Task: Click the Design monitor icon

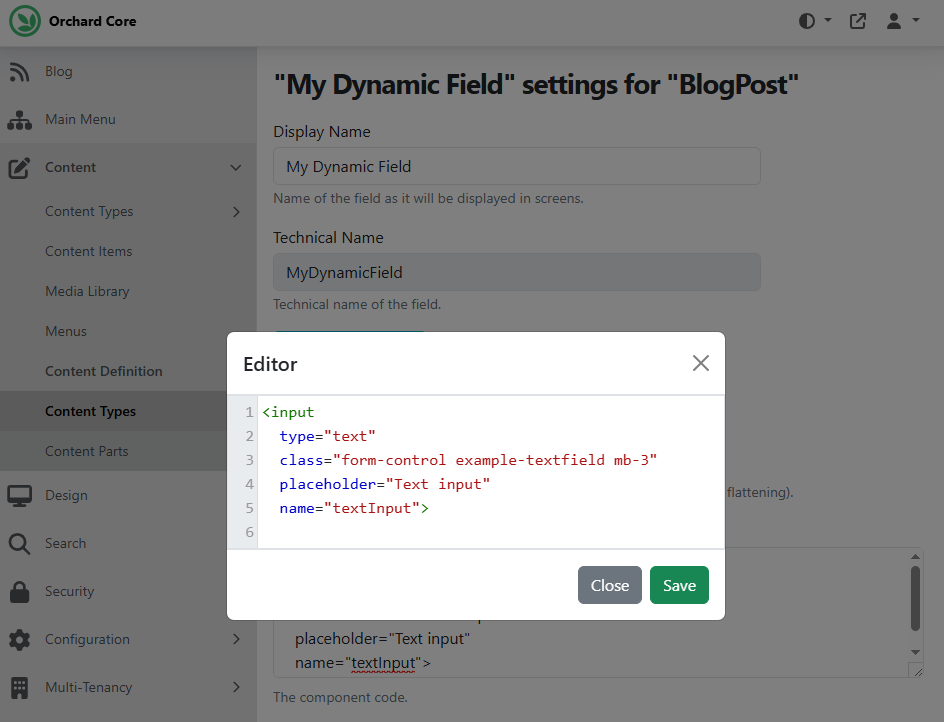Action: (19, 496)
